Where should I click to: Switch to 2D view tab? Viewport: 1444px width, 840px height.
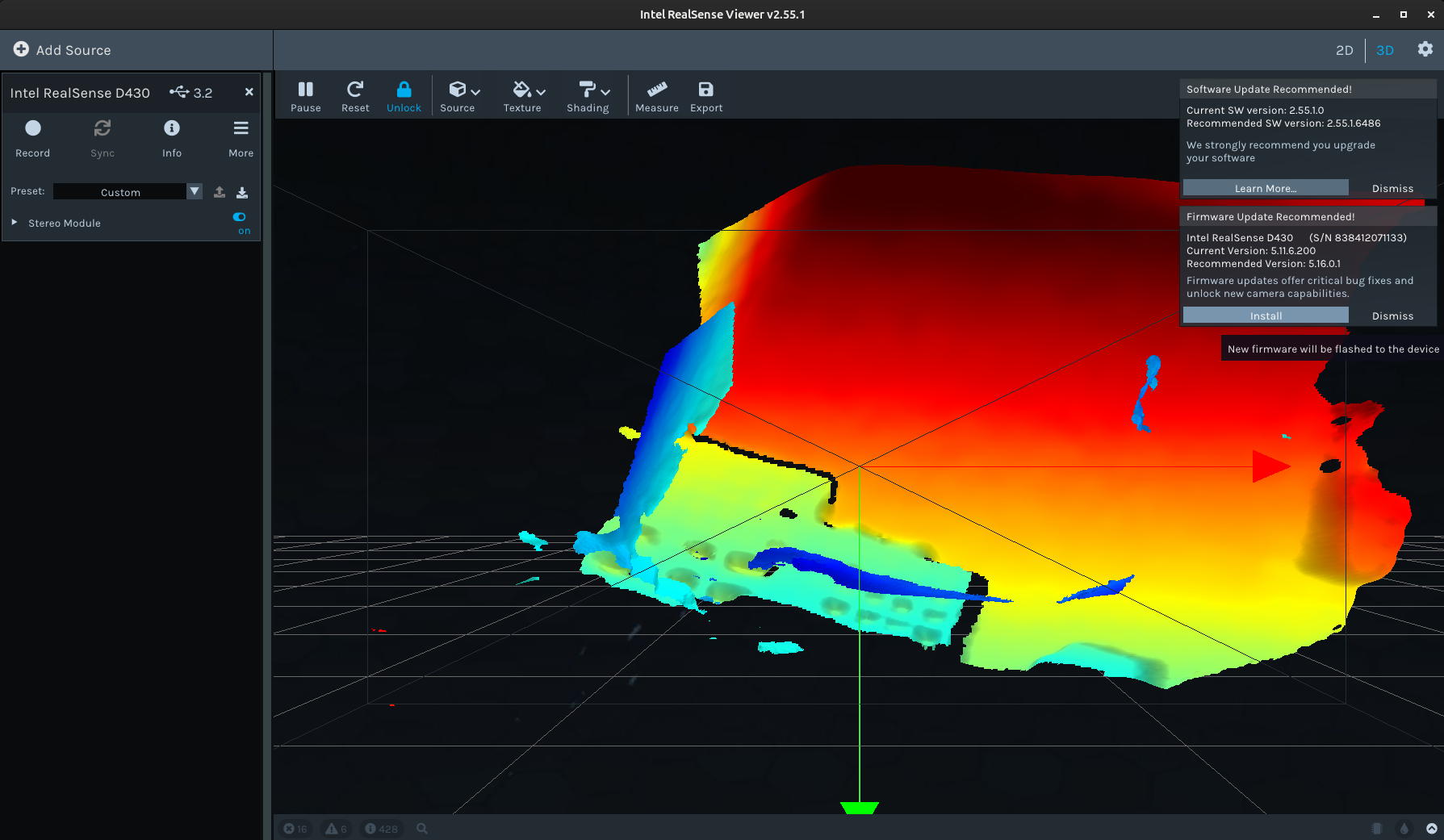point(1344,50)
